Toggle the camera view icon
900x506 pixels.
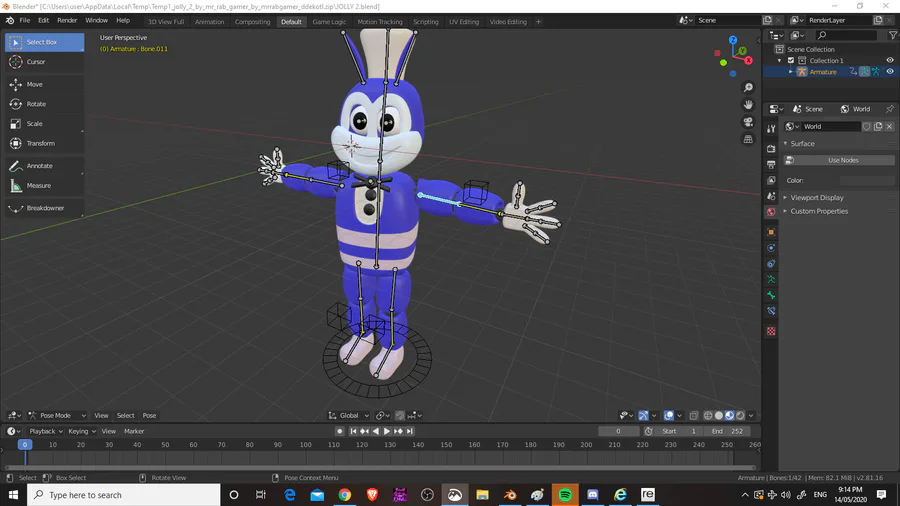[x=748, y=122]
